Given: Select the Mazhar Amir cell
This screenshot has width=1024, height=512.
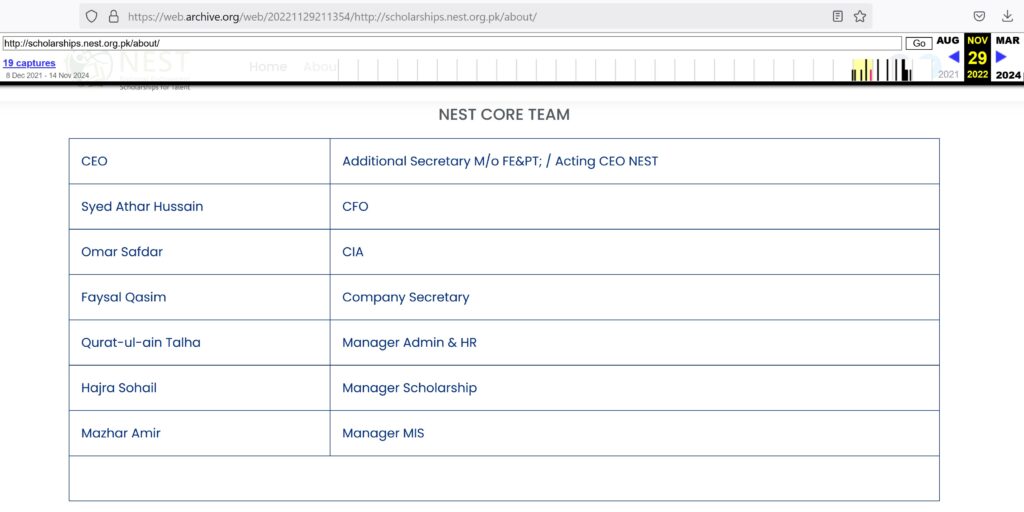Looking at the screenshot, I should 199,433.
